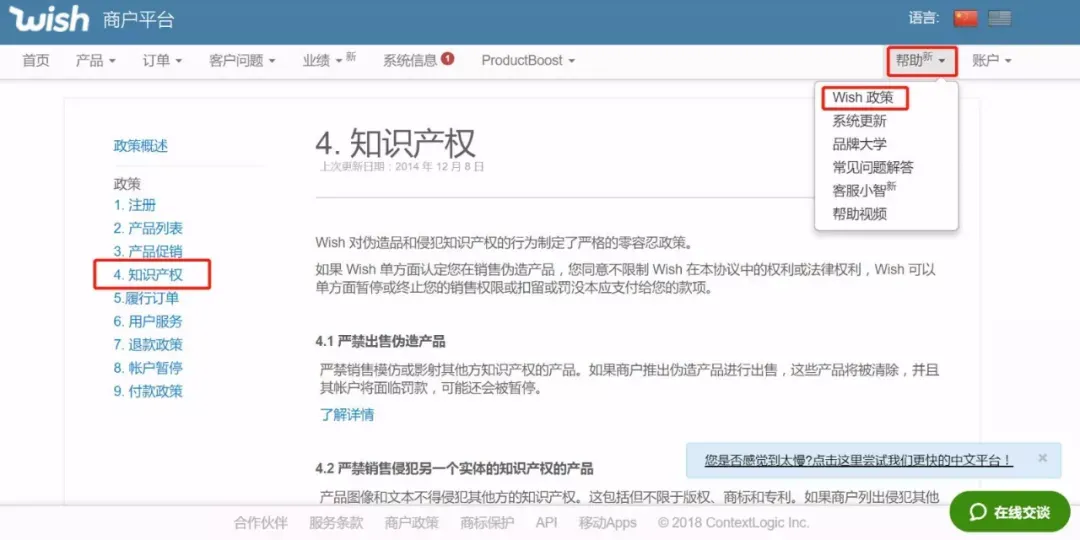
Task: Switch language to Chinese flag
Action: (966, 19)
